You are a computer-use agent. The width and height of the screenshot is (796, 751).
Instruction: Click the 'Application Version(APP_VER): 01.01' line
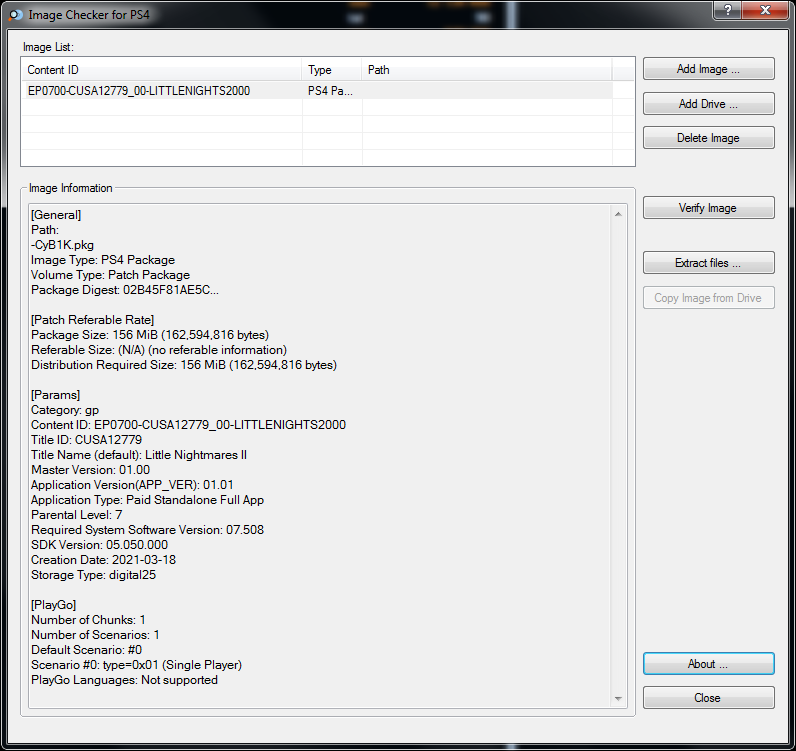pyautogui.click(x=132, y=485)
